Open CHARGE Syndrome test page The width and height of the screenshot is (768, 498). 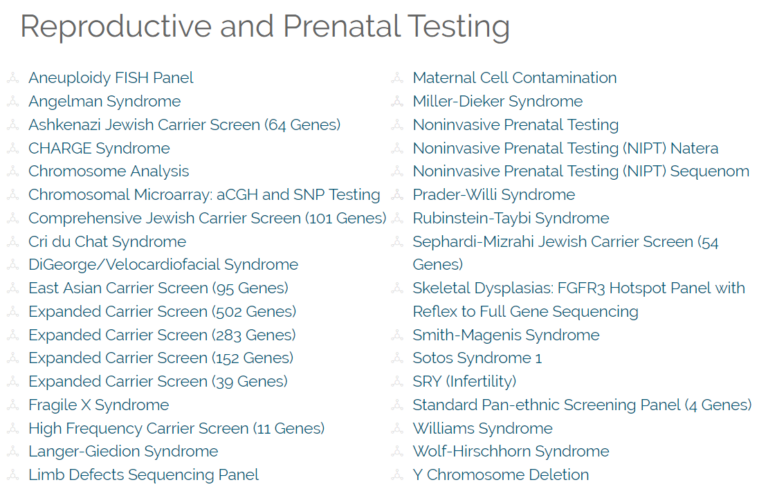[99, 148]
